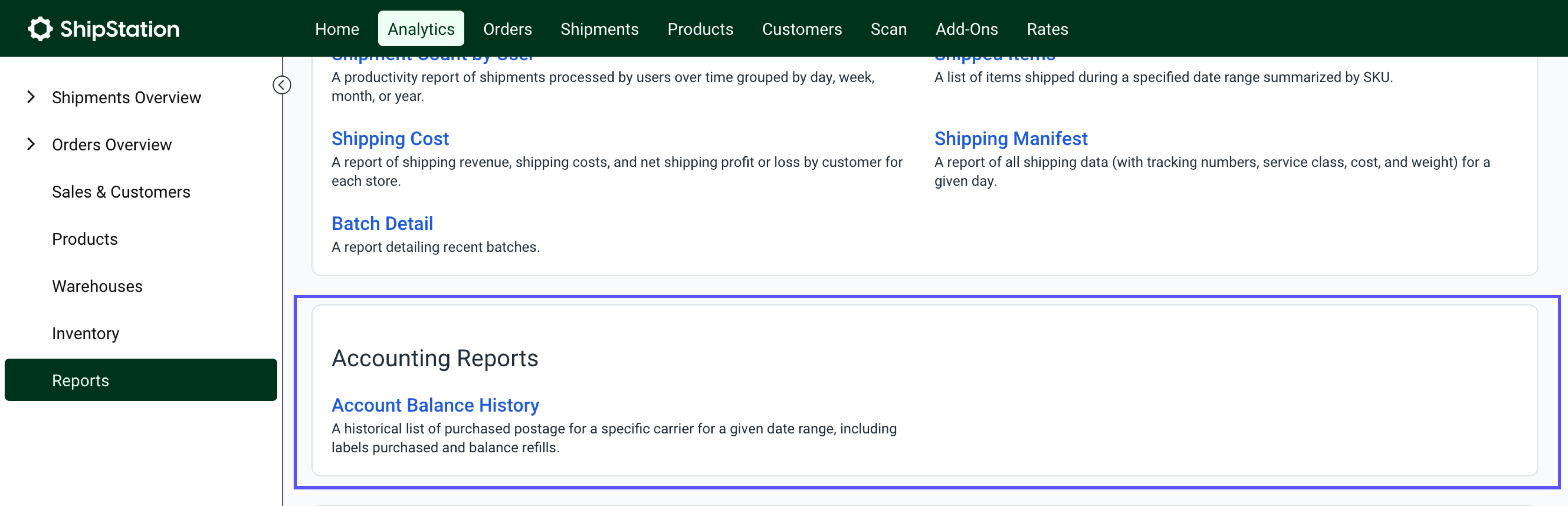Screen dimensions: 1568x506
Task: Click the ShipStation gear logo icon
Action: 40,29
